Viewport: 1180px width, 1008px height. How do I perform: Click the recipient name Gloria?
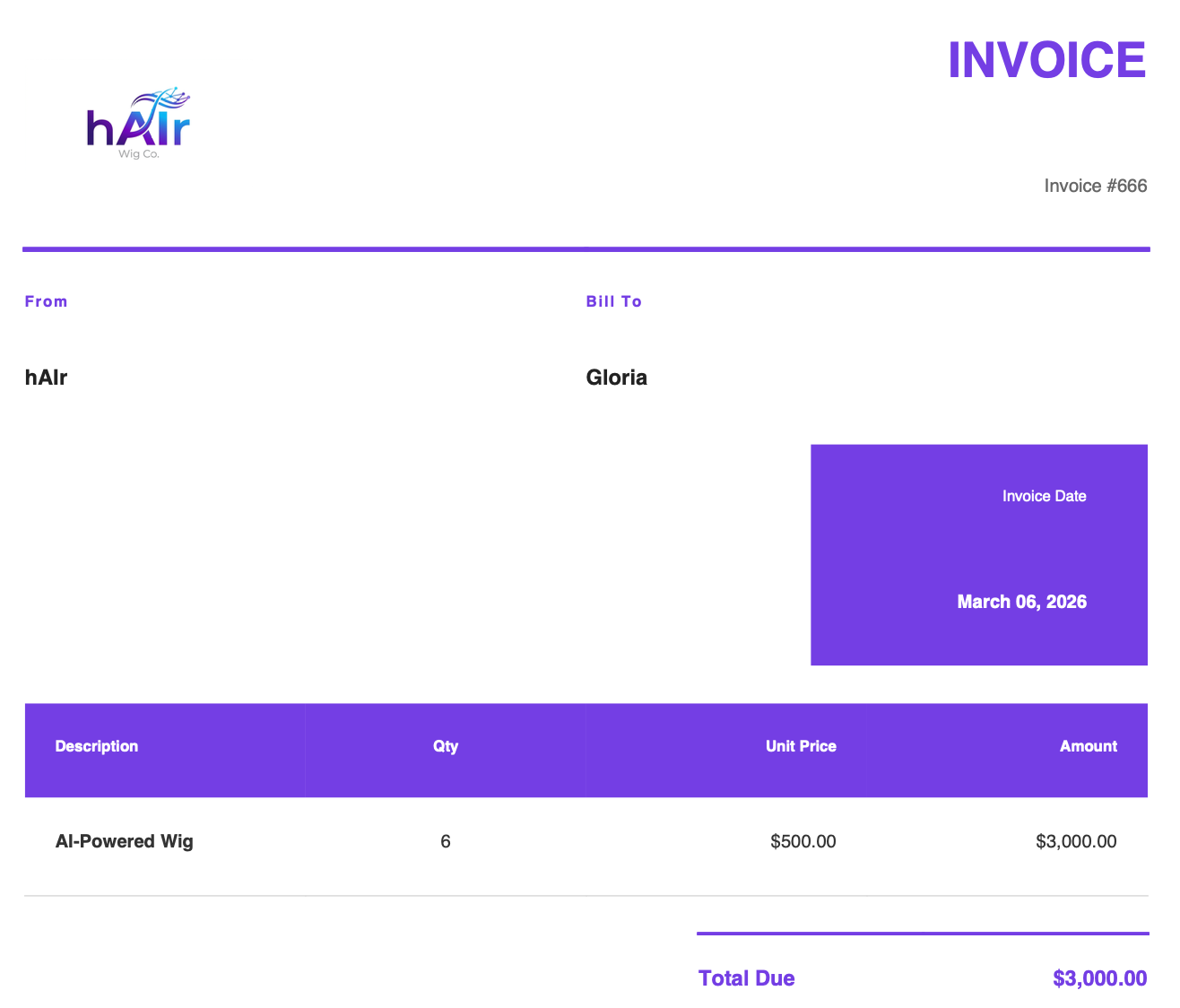pos(616,378)
